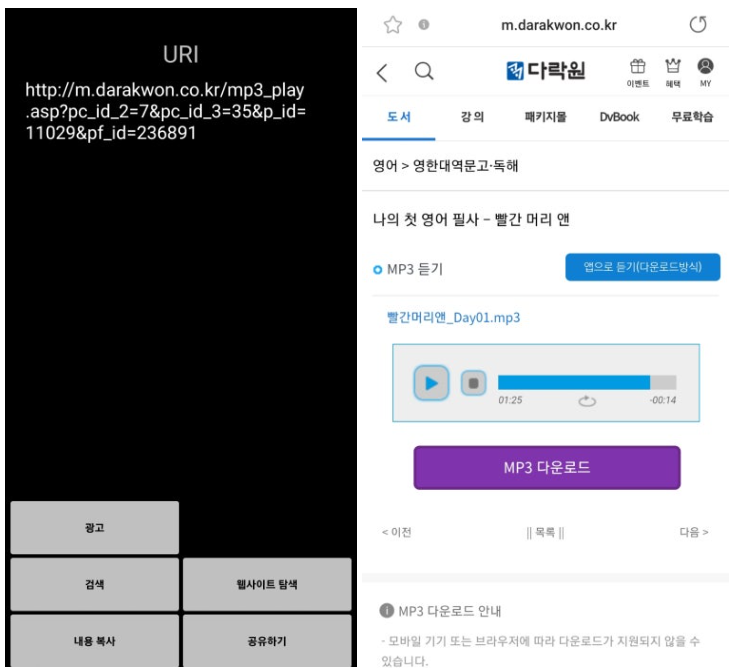The width and height of the screenshot is (736, 668).
Task: Click the displayed URI address text
Action: (165, 111)
